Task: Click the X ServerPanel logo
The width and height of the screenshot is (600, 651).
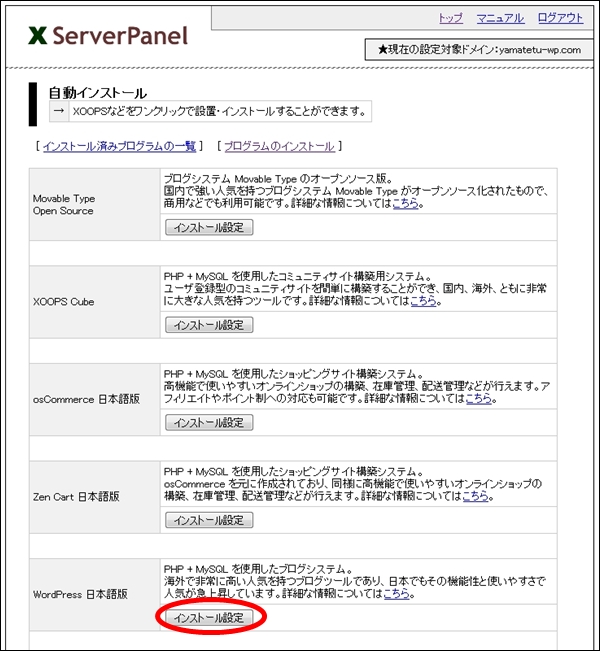Action: [108, 36]
